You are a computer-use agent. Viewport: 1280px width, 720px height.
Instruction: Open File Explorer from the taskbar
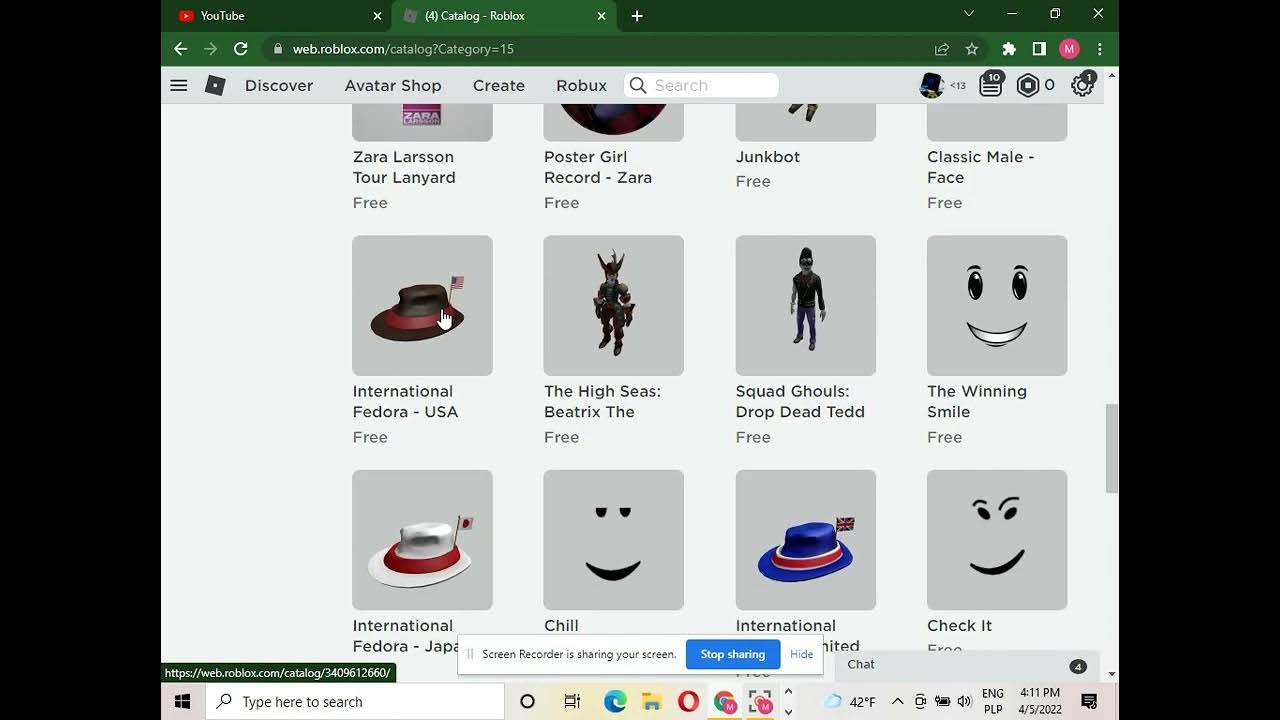point(651,702)
